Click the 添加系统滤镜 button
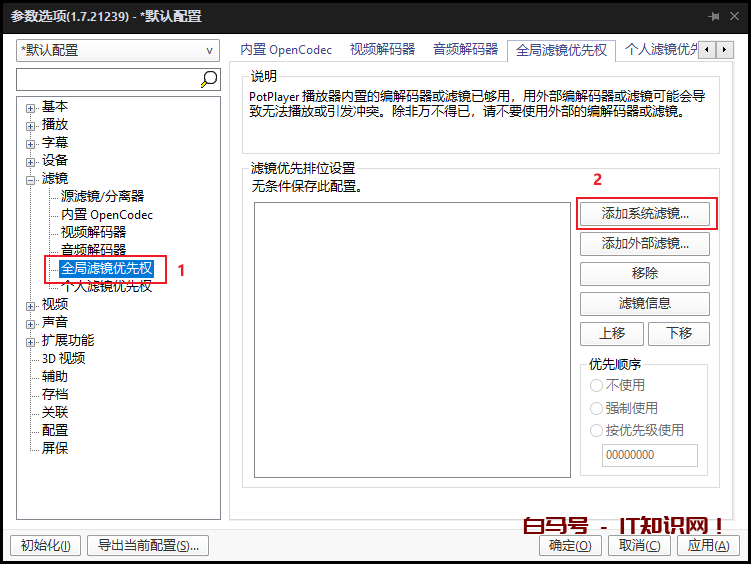The width and height of the screenshot is (751, 564). tap(645, 214)
